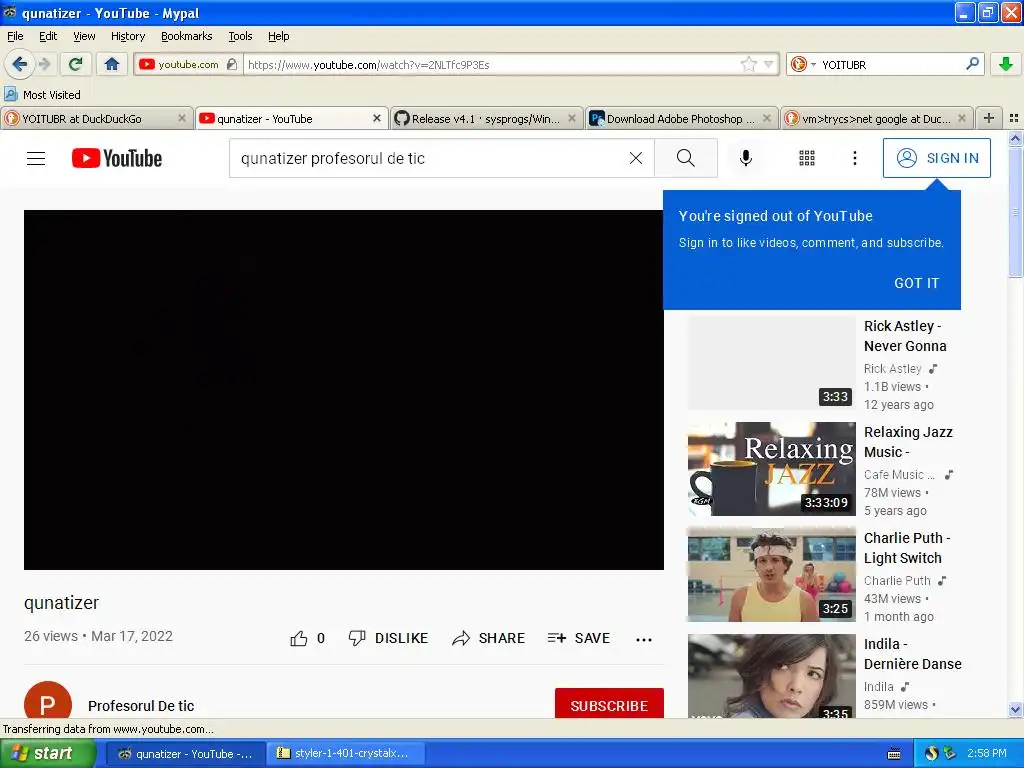The height and width of the screenshot is (768, 1024).
Task: Click SHARE under the video
Action: coord(488,638)
